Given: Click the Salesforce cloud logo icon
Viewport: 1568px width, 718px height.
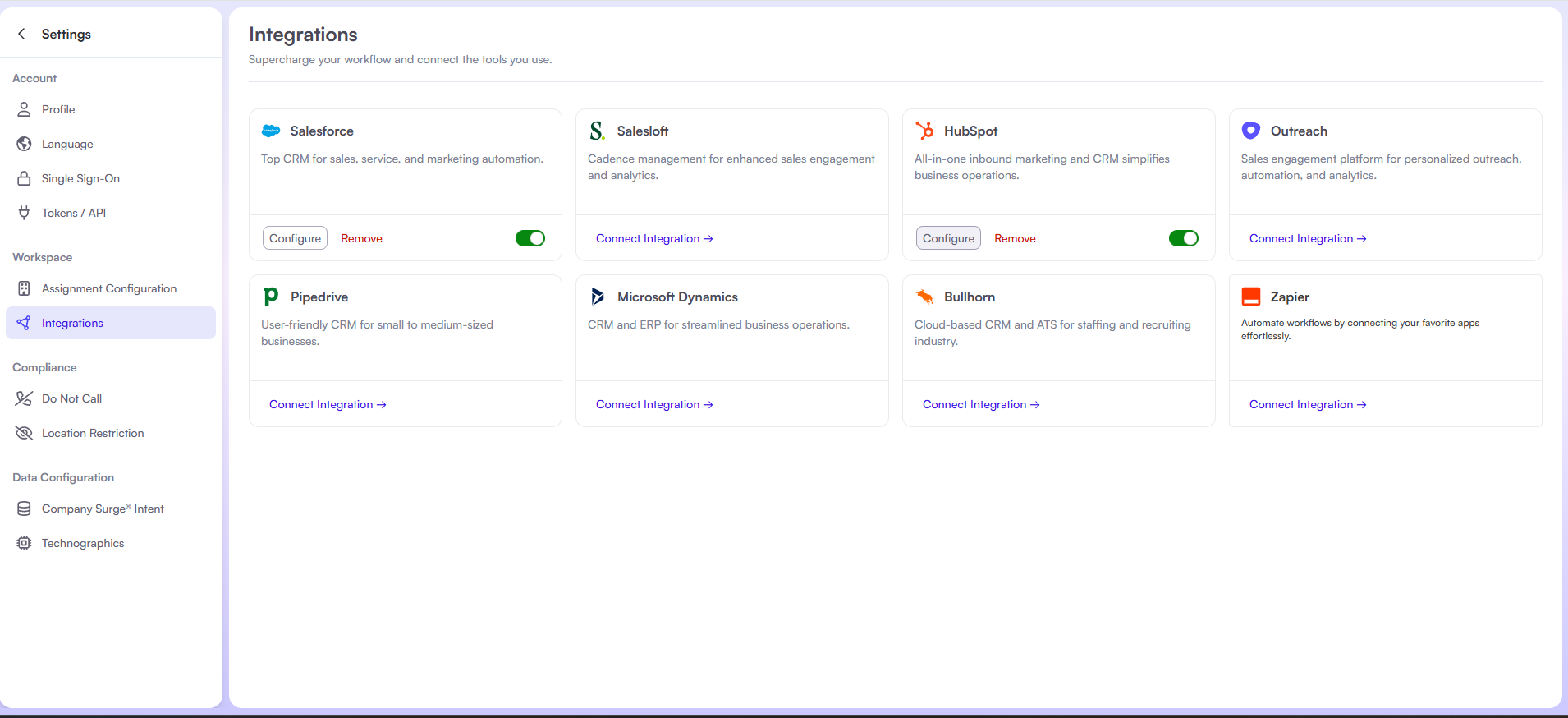Looking at the screenshot, I should (x=271, y=131).
